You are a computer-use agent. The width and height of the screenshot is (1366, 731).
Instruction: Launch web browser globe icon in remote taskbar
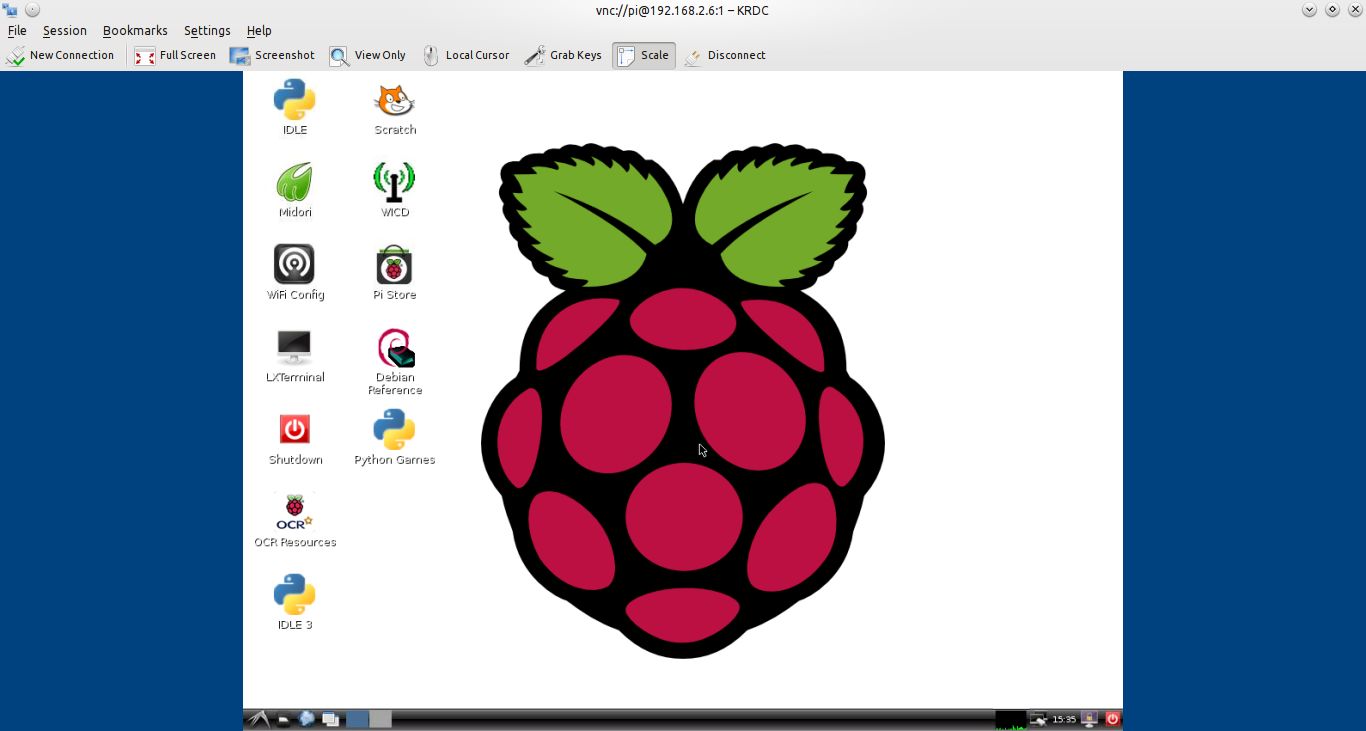pyautogui.click(x=307, y=719)
